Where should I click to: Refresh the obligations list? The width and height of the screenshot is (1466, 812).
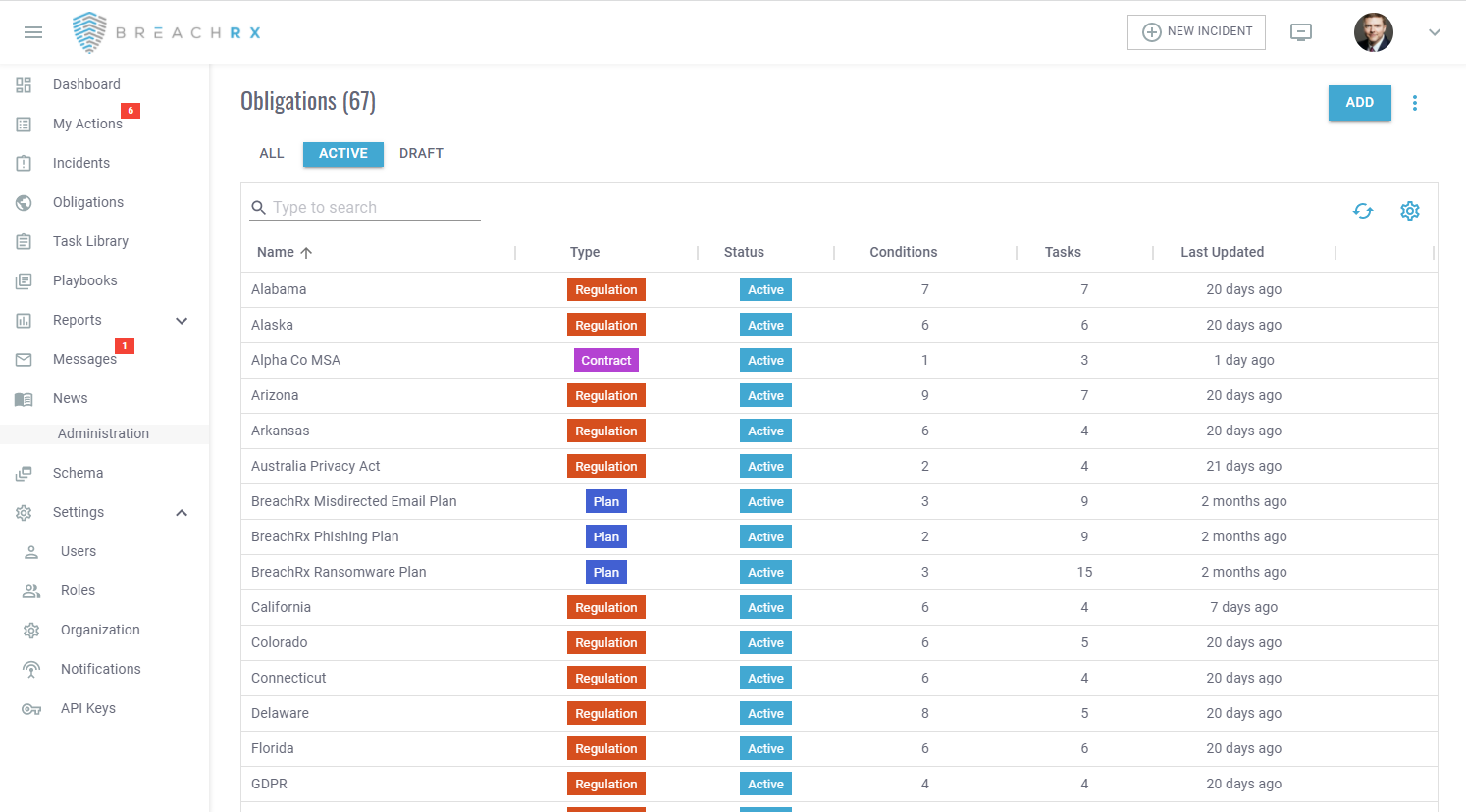click(1363, 210)
